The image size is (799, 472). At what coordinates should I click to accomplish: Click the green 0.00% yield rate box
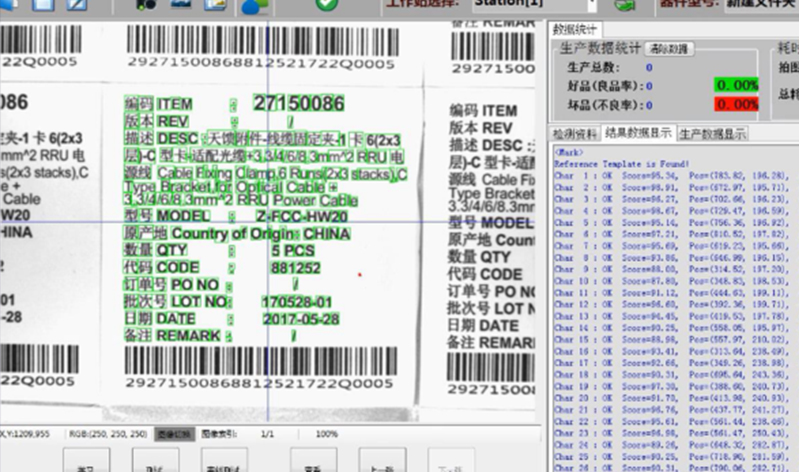click(x=736, y=85)
